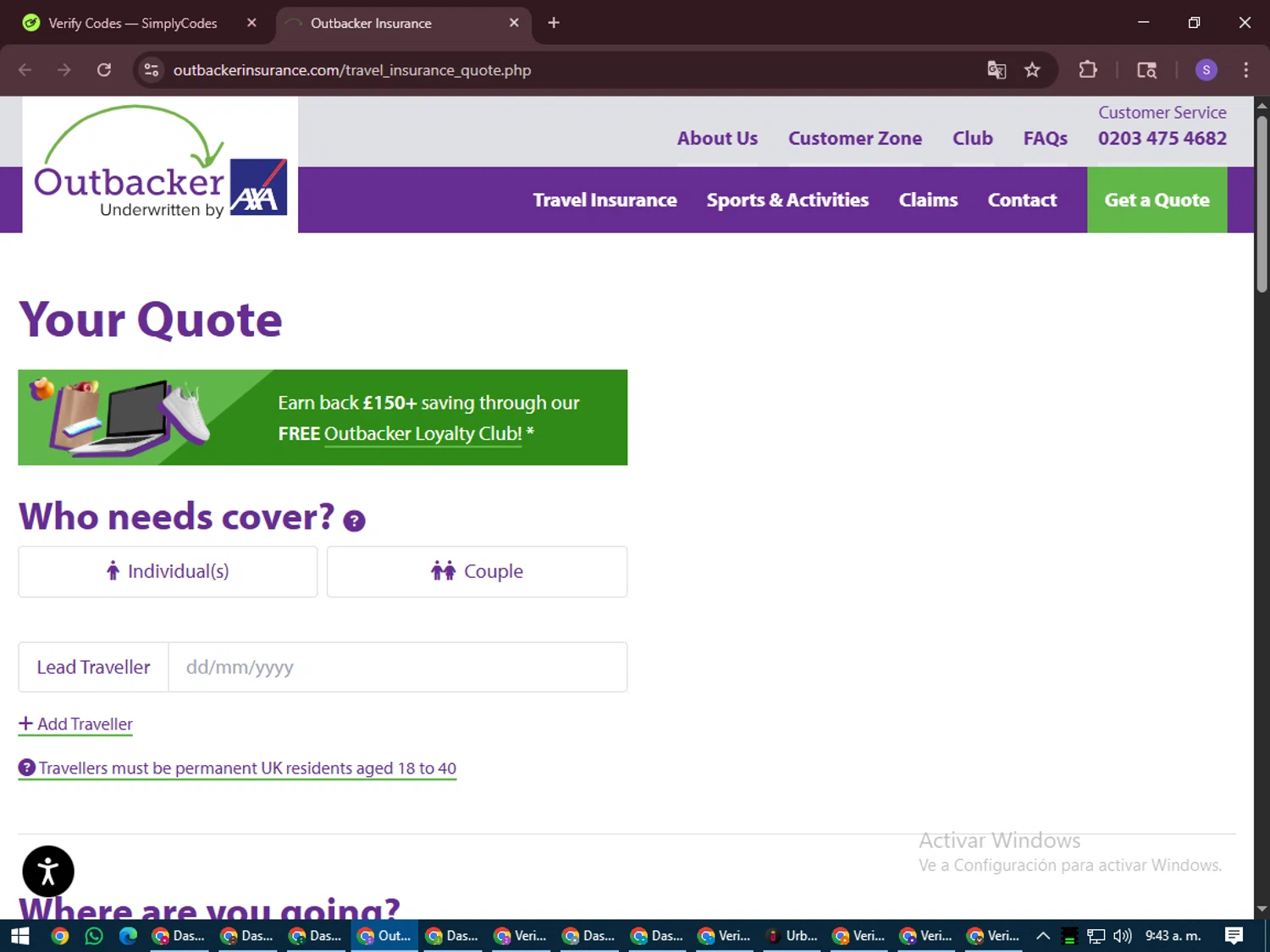This screenshot has height=952, width=1270.
Task: Switch to Out... Chrome taskbar window
Action: 385,935
